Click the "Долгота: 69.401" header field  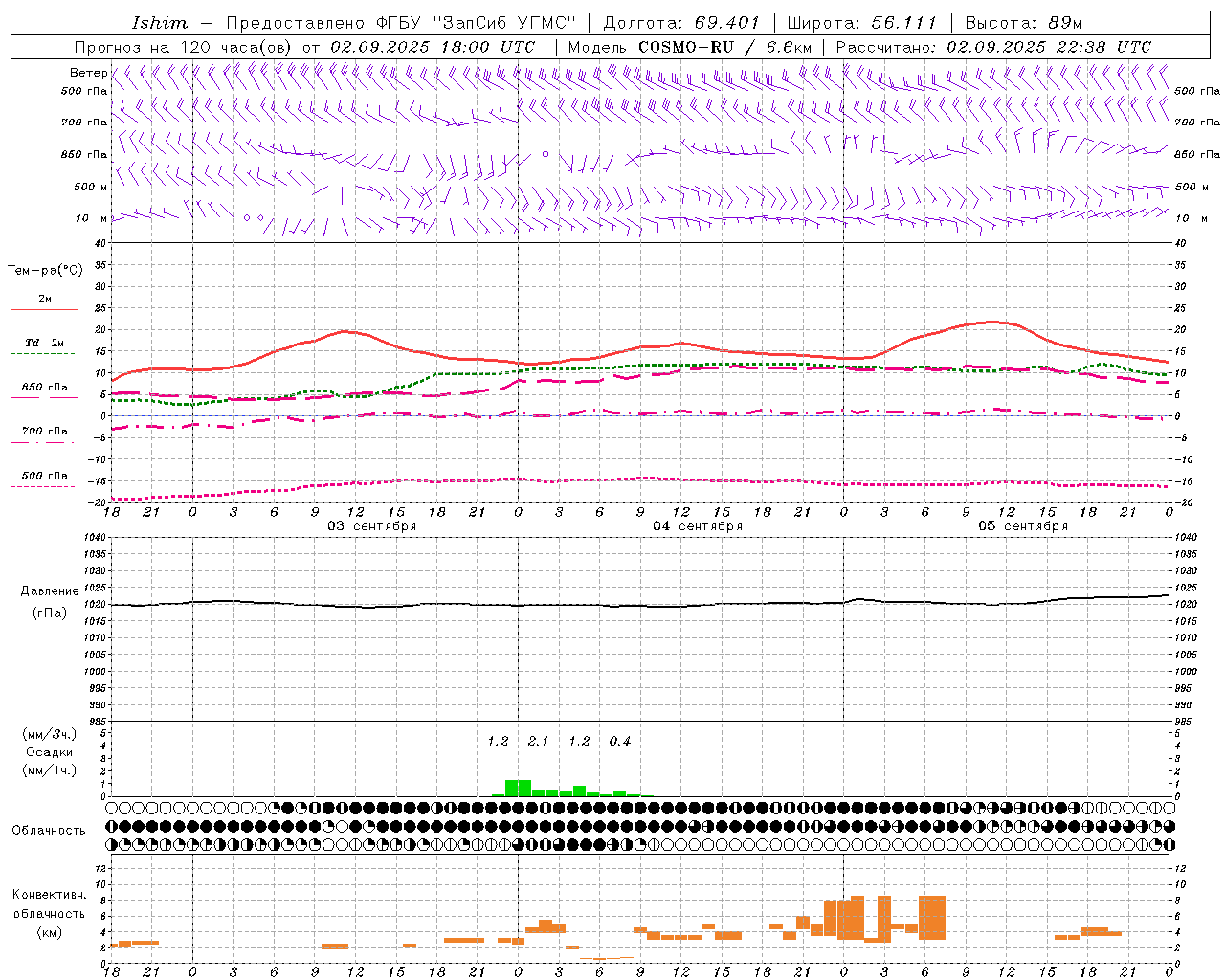pyautogui.click(x=681, y=23)
